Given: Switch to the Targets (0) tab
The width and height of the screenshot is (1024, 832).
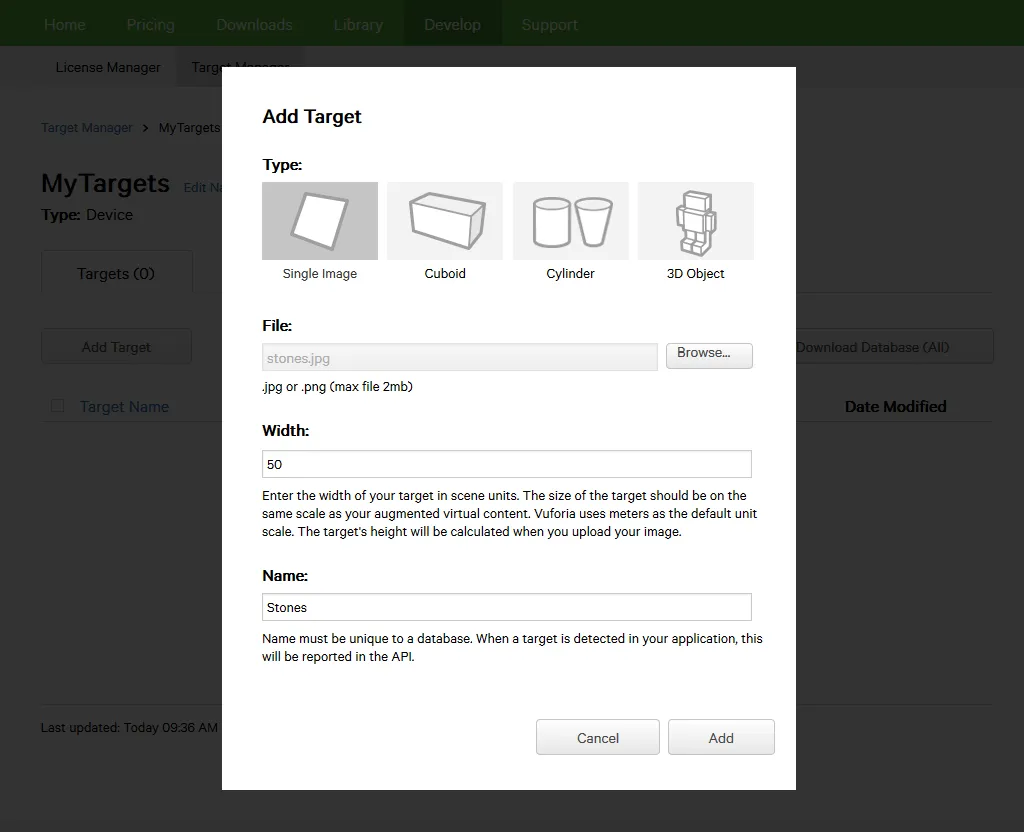Looking at the screenshot, I should click(x=117, y=271).
